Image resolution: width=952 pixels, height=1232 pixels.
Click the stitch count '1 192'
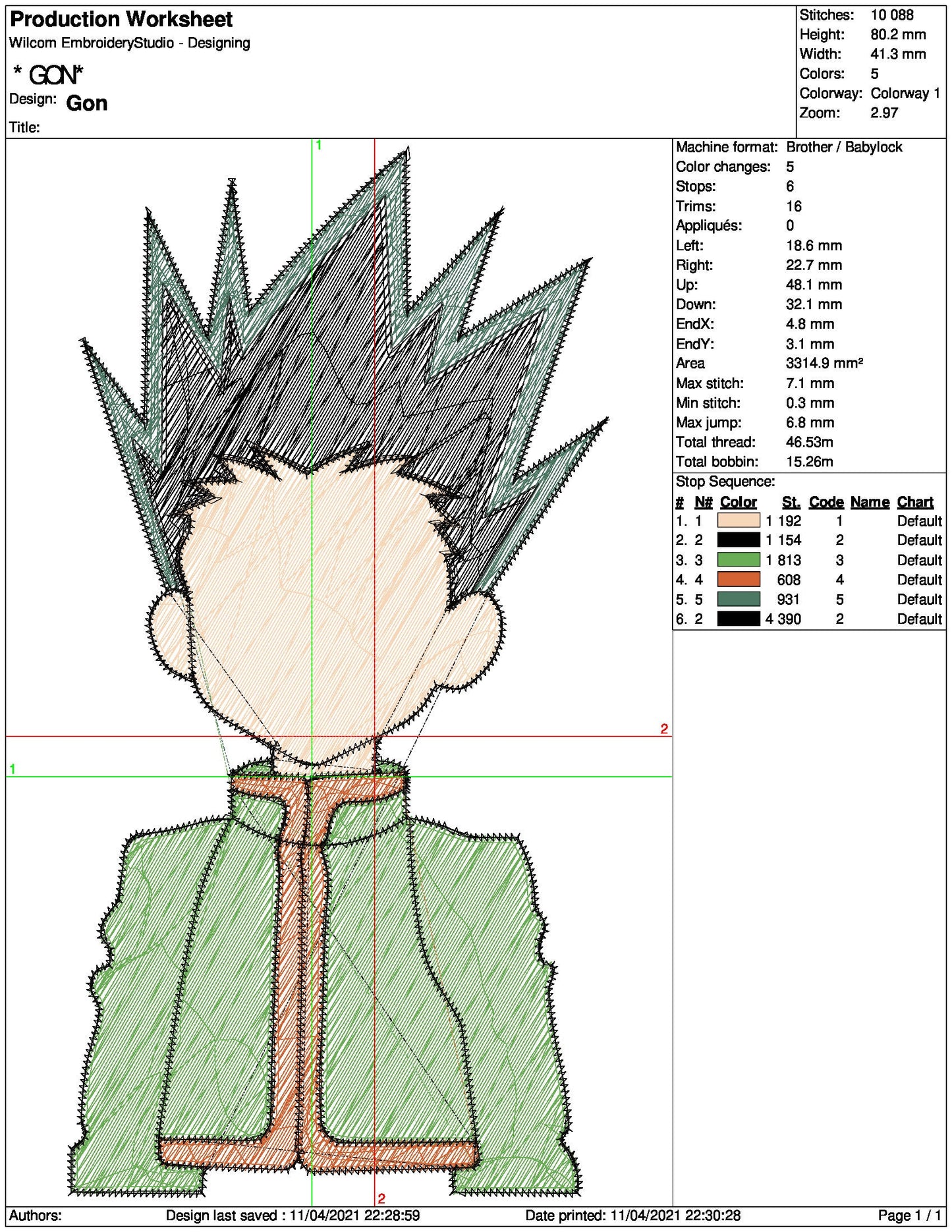click(x=783, y=520)
